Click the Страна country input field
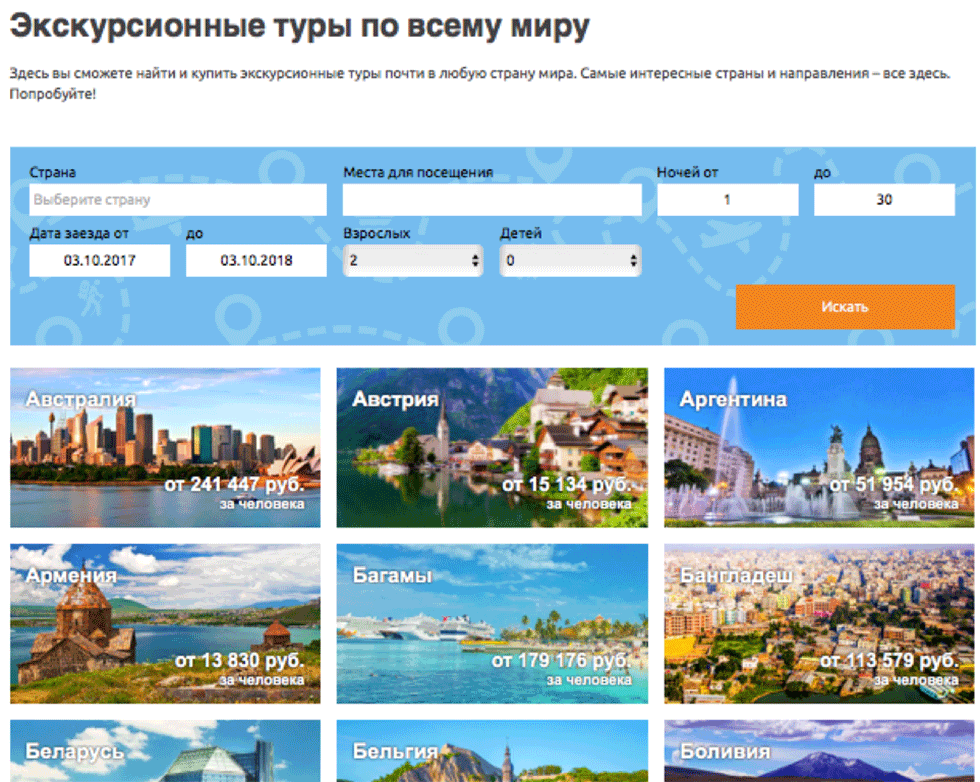 tap(178, 200)
